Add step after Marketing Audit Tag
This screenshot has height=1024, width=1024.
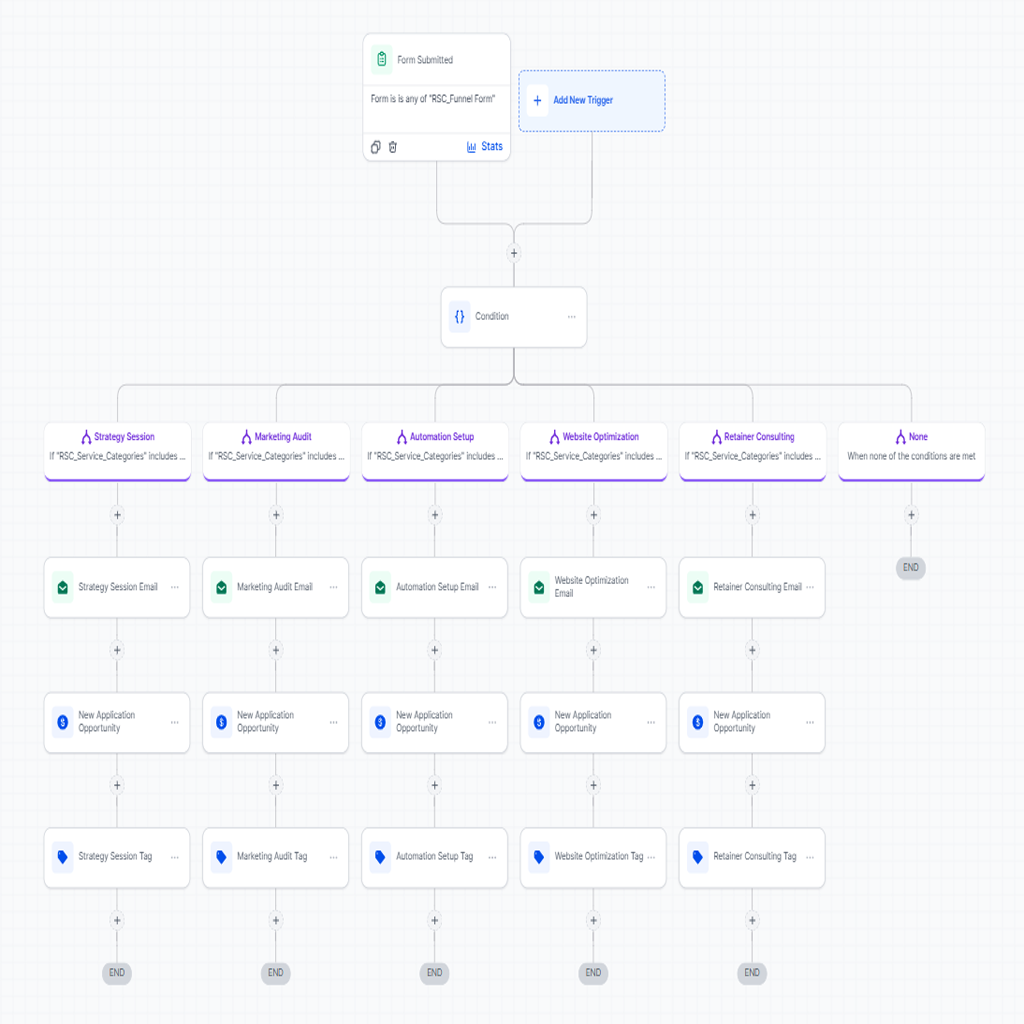[x=276, y=920]
